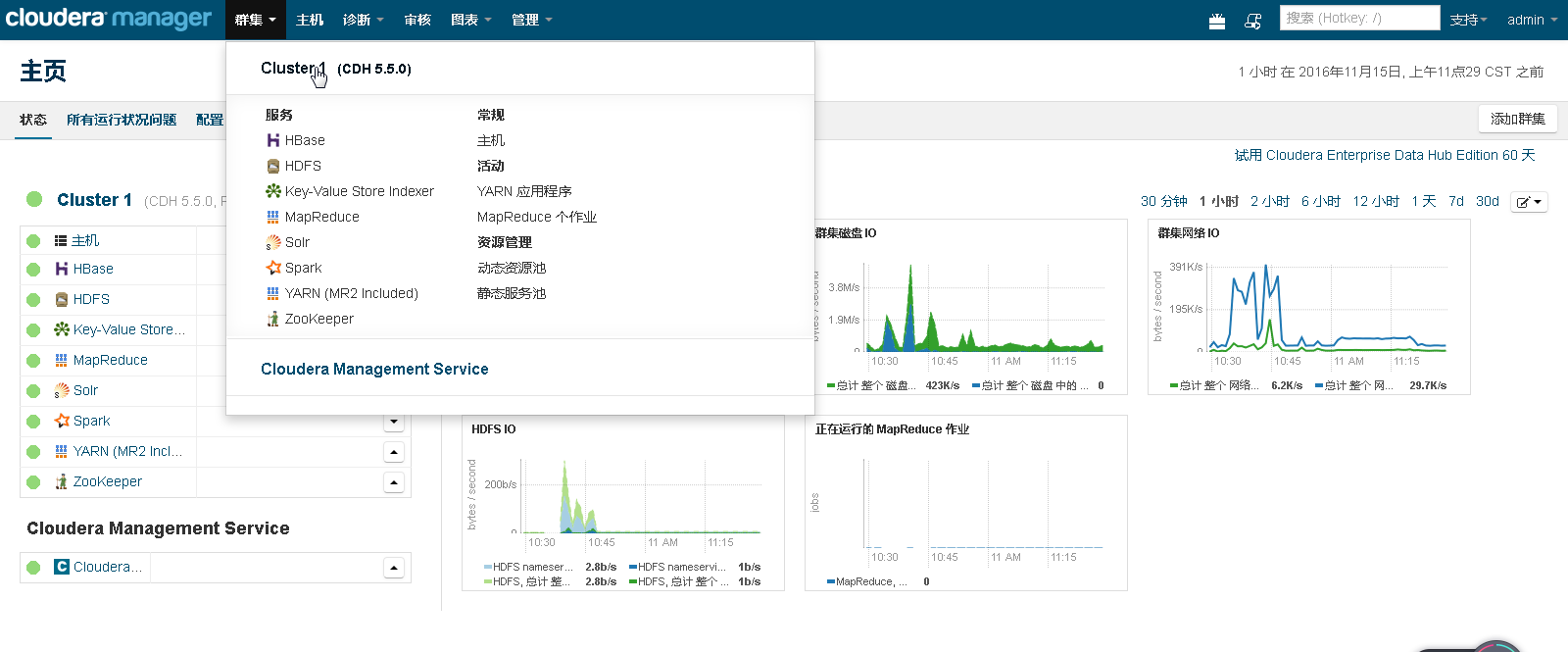Open the 图表 menu in the top bar
The image size is (1568, 652).
(x=470, y=20)
